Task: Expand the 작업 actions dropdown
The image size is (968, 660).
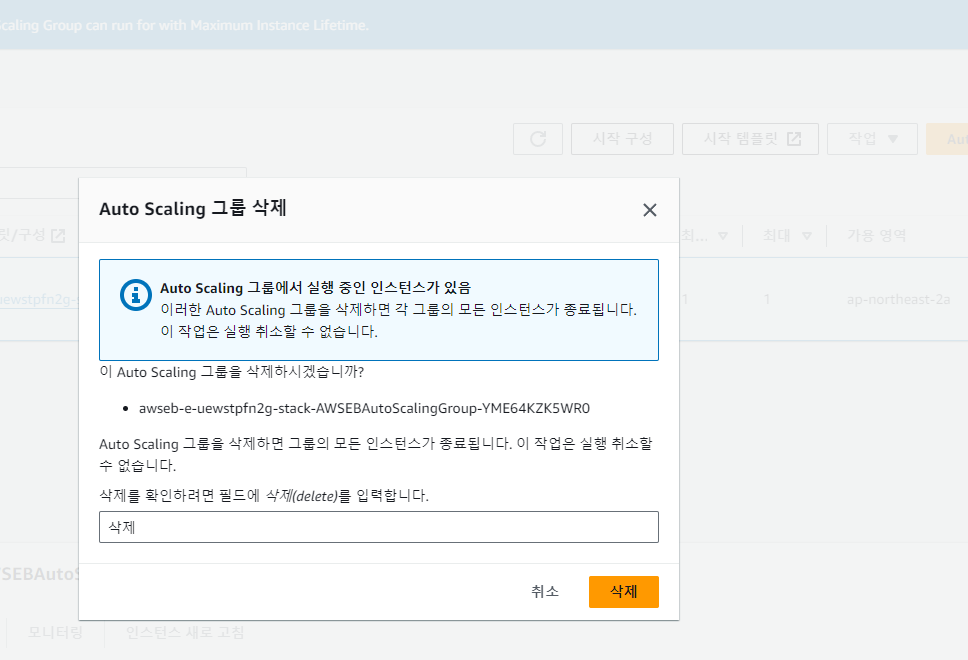Action: (x=872, y=139)
